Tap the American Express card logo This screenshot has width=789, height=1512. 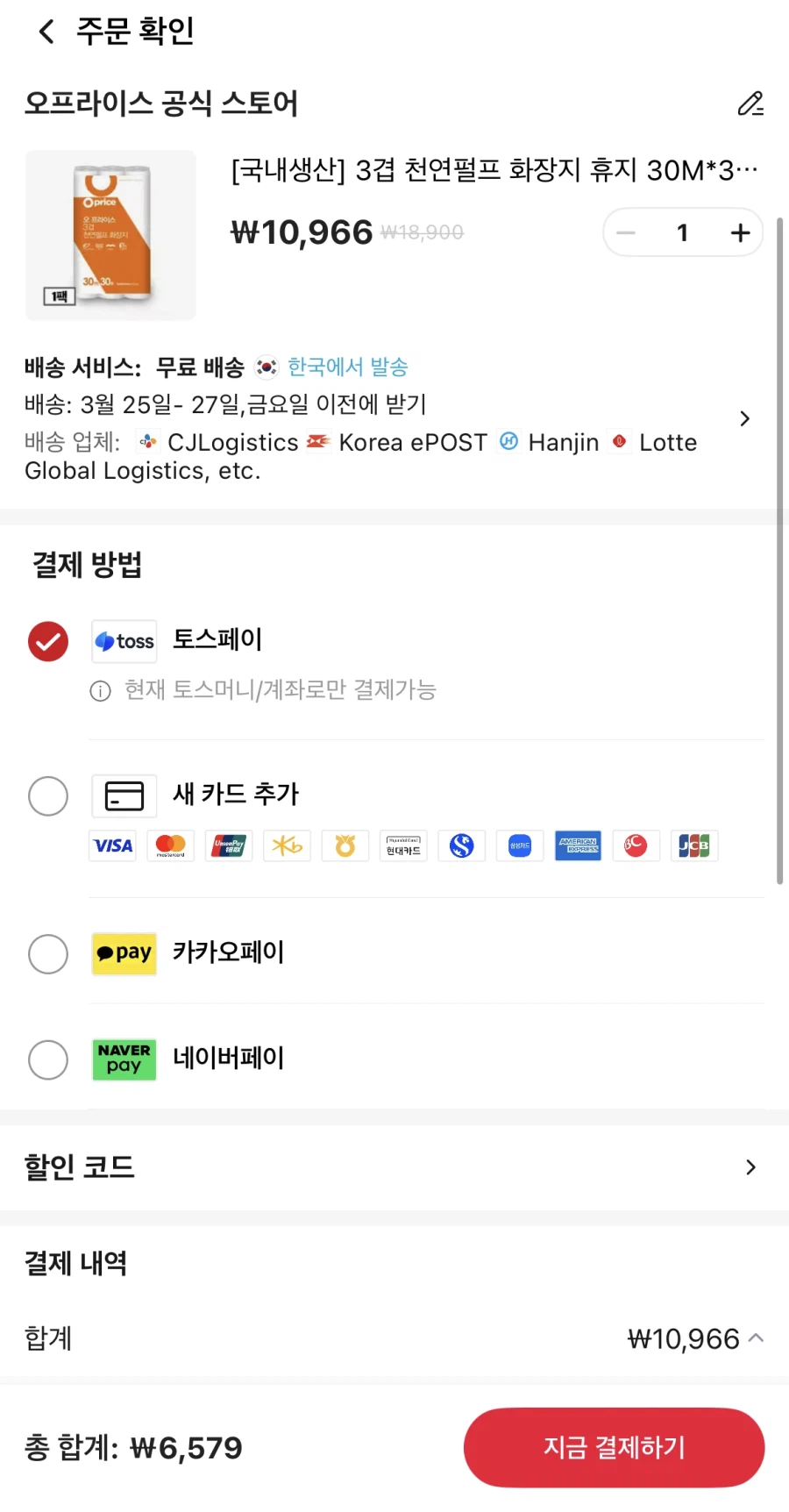pyautogui.click(x=578, y=845)
